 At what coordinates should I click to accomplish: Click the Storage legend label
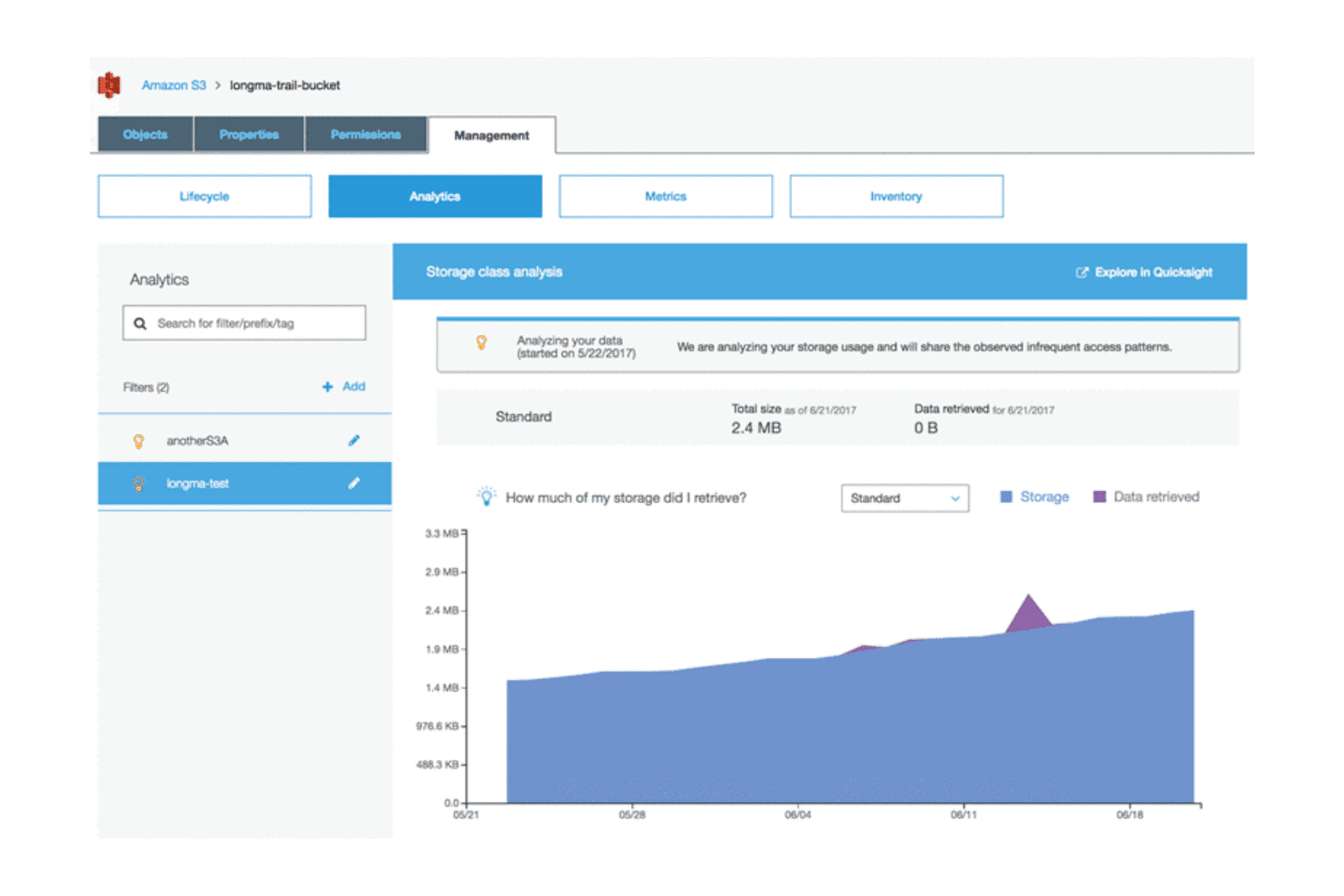pos(1044,497)
